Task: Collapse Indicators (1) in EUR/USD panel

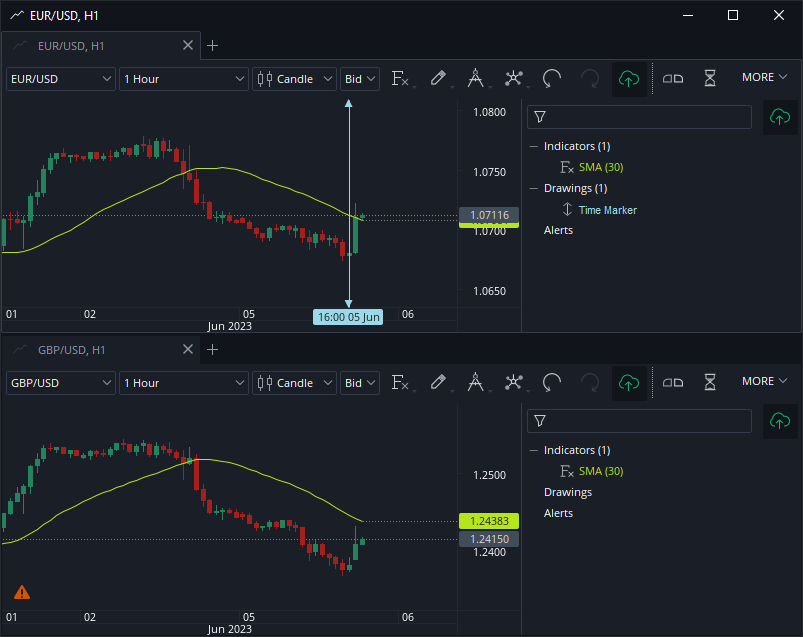Action: click(534, 146)
